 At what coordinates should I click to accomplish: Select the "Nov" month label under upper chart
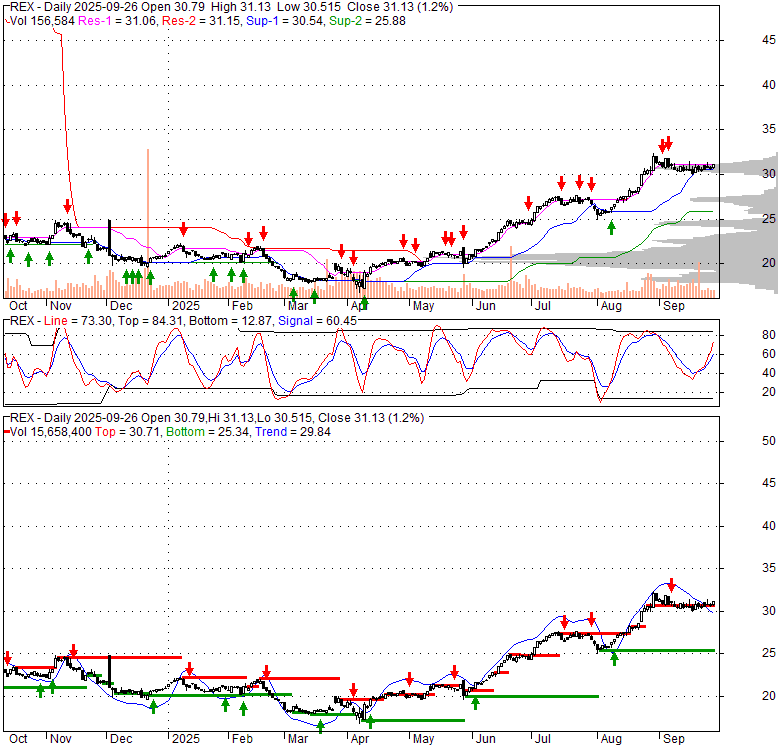tap(61, 306)
